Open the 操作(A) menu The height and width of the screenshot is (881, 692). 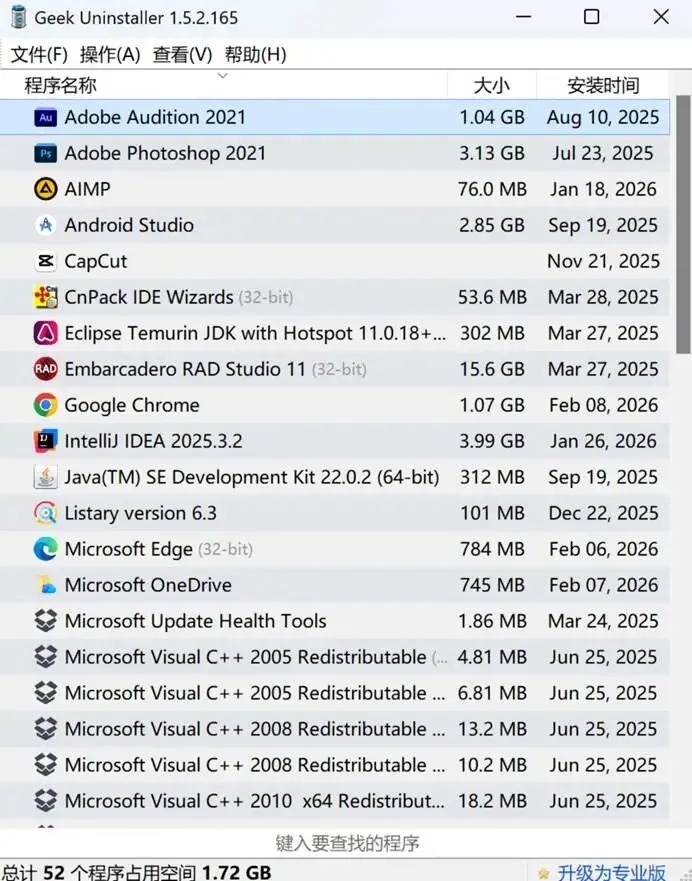(110, 55)
